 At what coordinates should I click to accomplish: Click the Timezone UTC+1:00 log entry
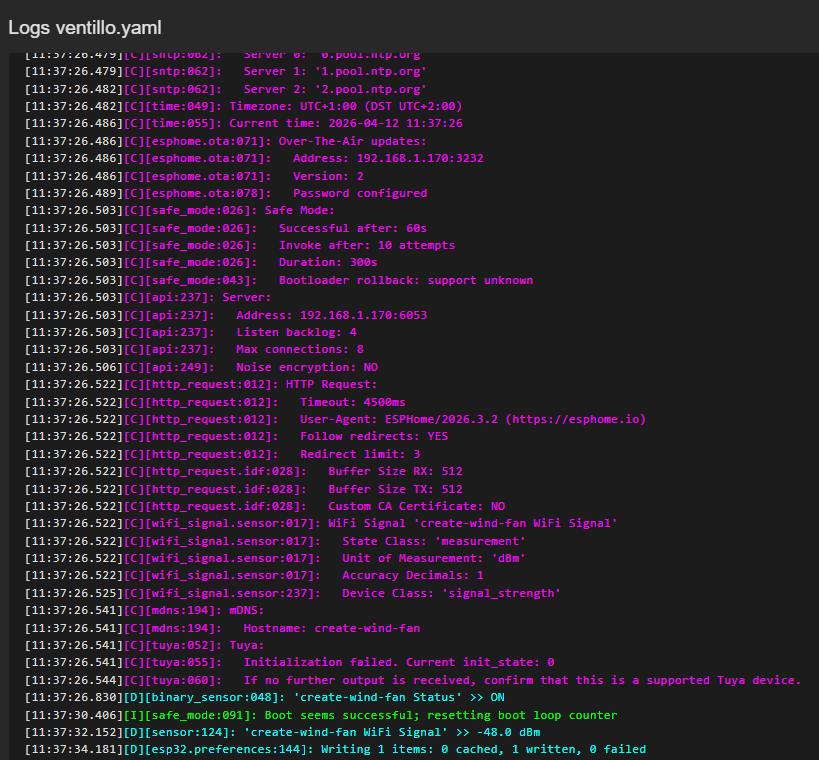345,106
